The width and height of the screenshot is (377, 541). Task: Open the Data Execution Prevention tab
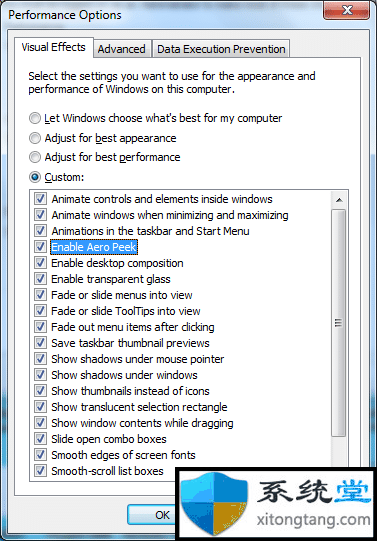pyautogui.click(x=221, y=49)
